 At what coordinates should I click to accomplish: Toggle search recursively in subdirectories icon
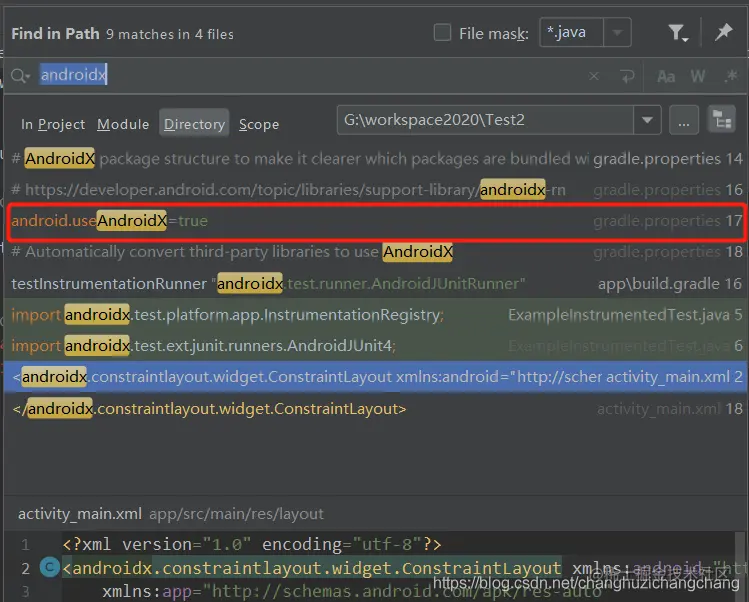[721, 119]
